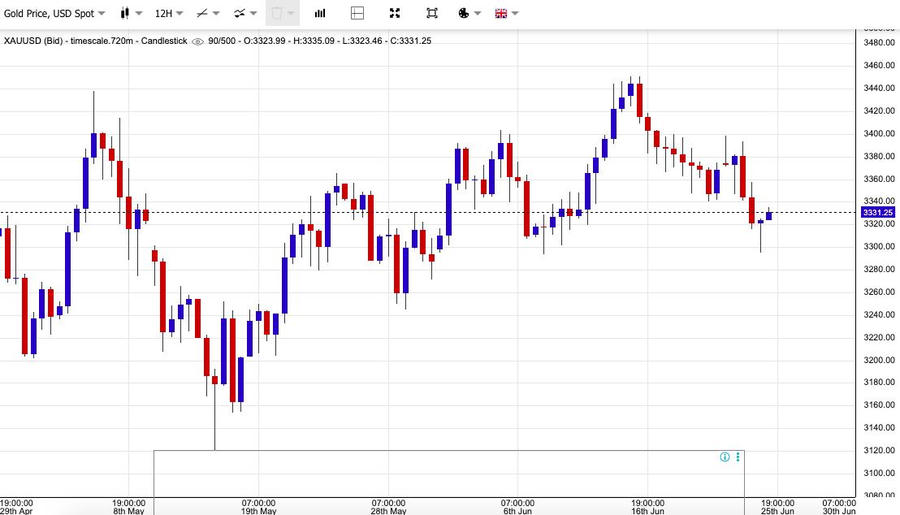Image resolution: width=900 pixels, height=515 pixels.
Task: Toggle the split chart layout icon
Action: pos(358,14)
